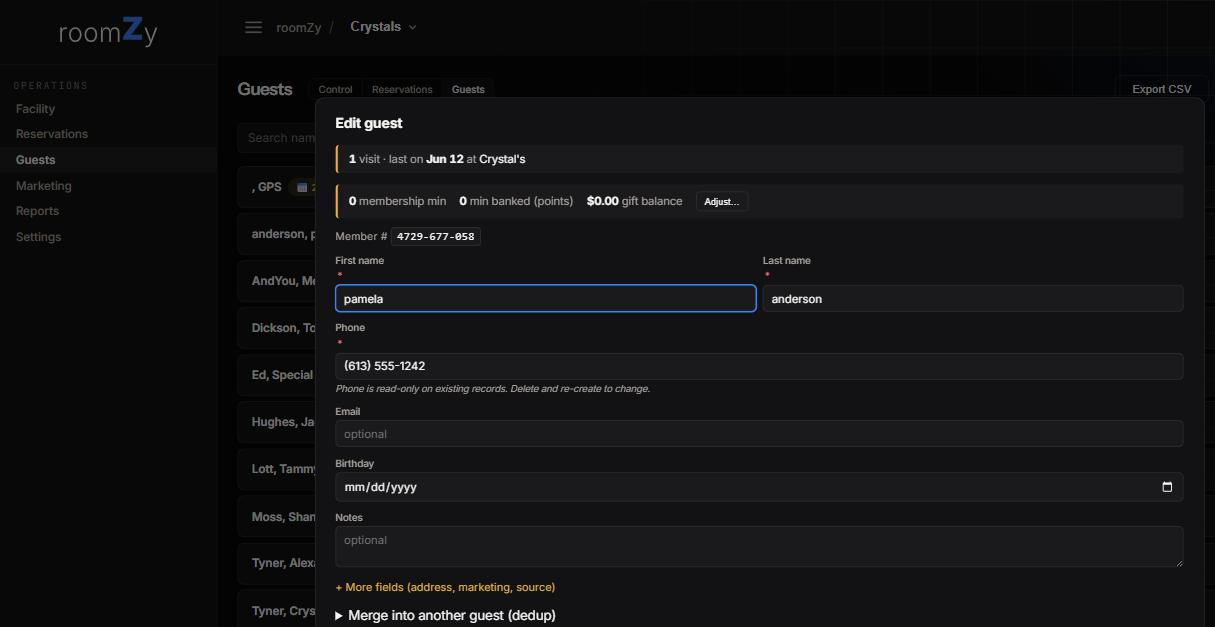Viewport: 1215px width, 627px height.
Task: Click the badge icon in GPS row
Action: [x=302, y=187]
